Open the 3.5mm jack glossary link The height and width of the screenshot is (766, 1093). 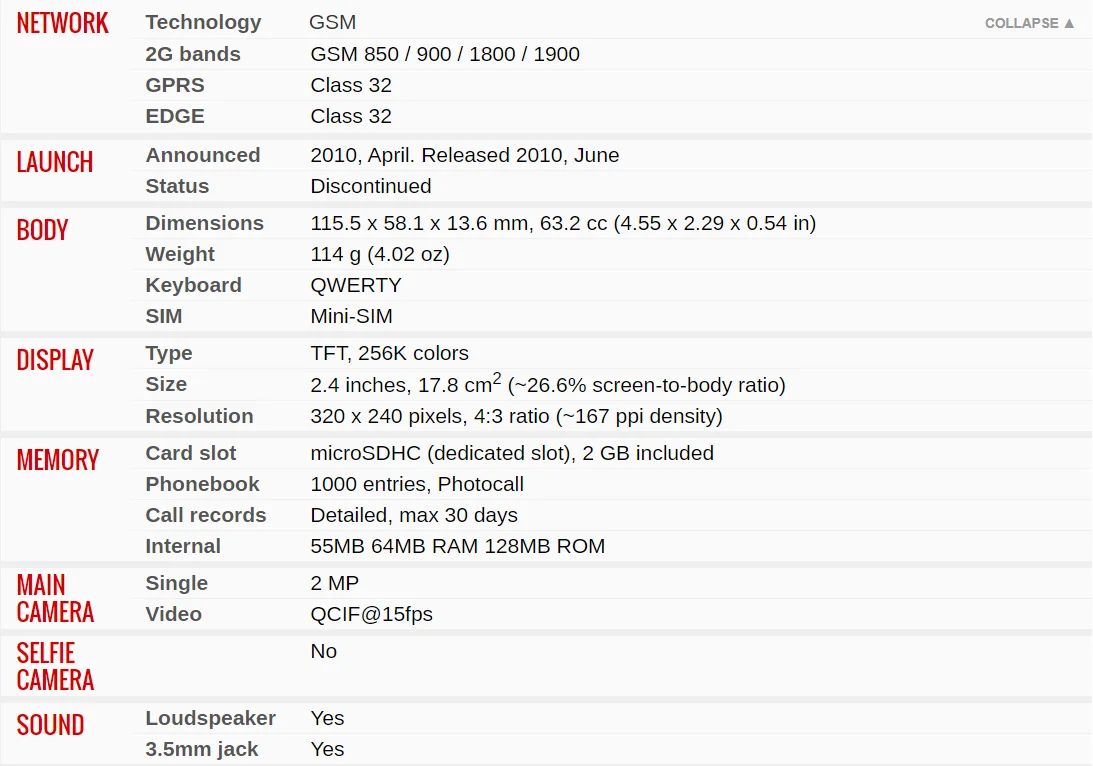pos(201,749)
